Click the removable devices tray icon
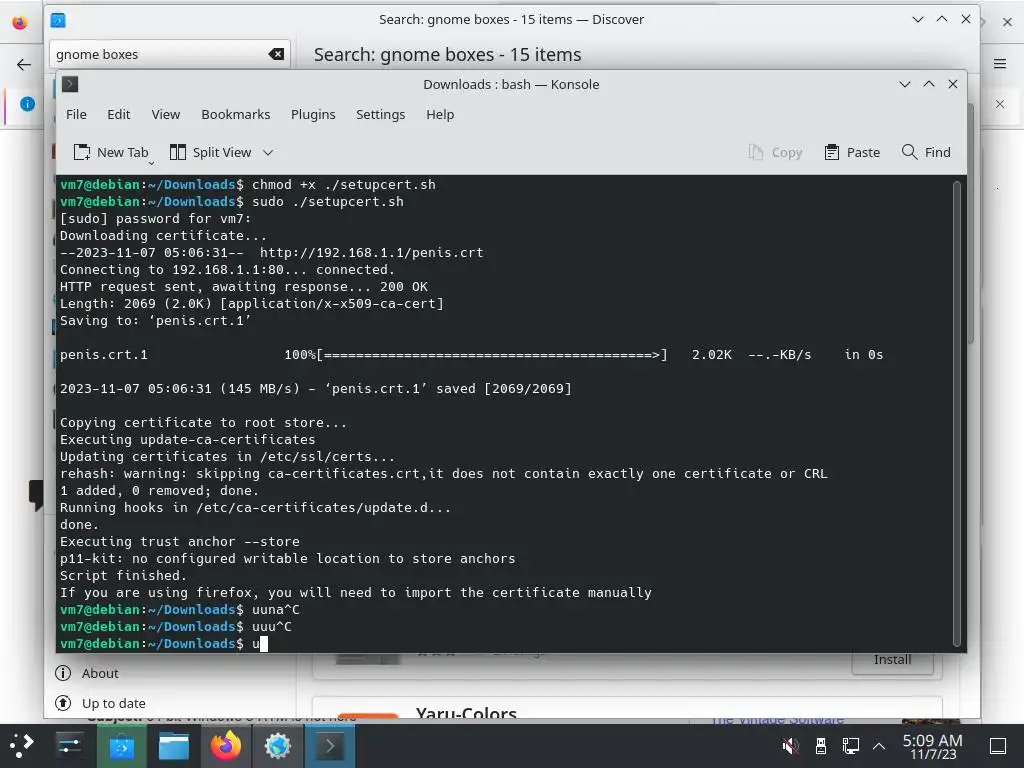Viewport: 1024px width, 768px height. coord(821,745)
